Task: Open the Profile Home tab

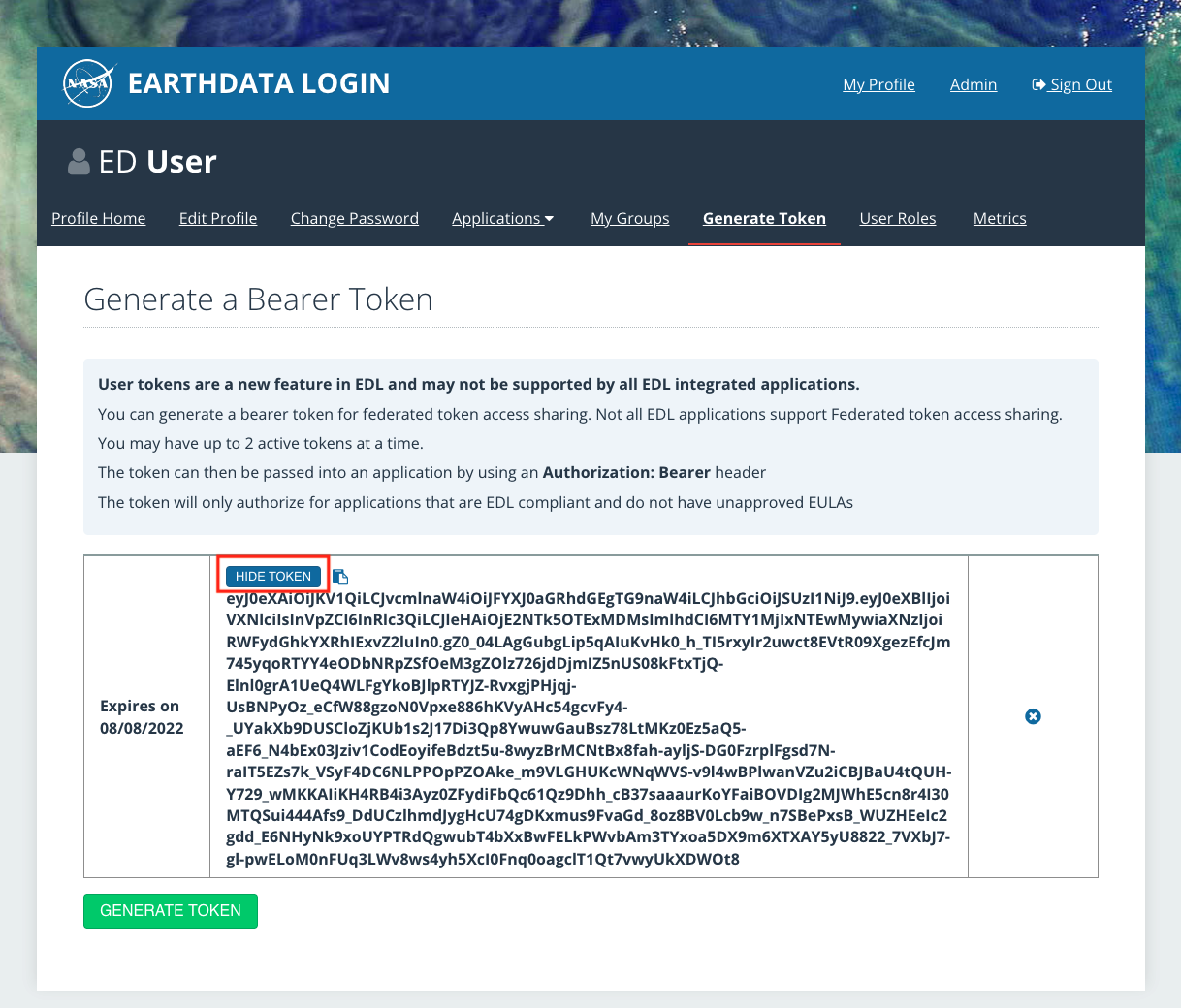Action: (x=99, y=218)
